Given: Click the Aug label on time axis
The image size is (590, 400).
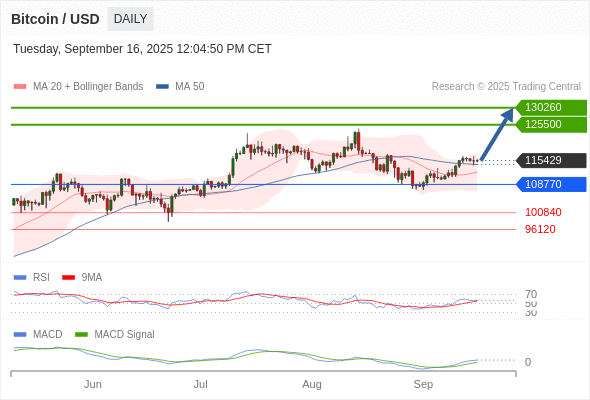Looking at the screenshot, I should click(x=312, y=384).
